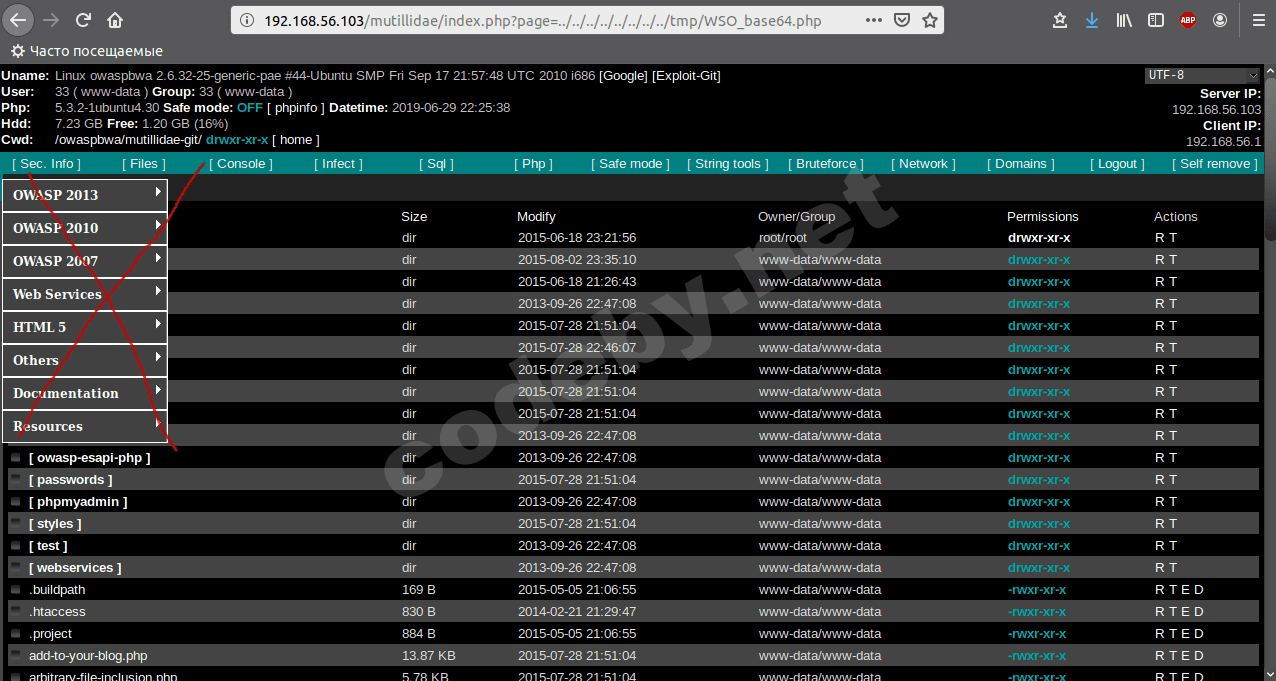Open the Safe mode section
The image size is (1276, 681).
coord(630,164)
